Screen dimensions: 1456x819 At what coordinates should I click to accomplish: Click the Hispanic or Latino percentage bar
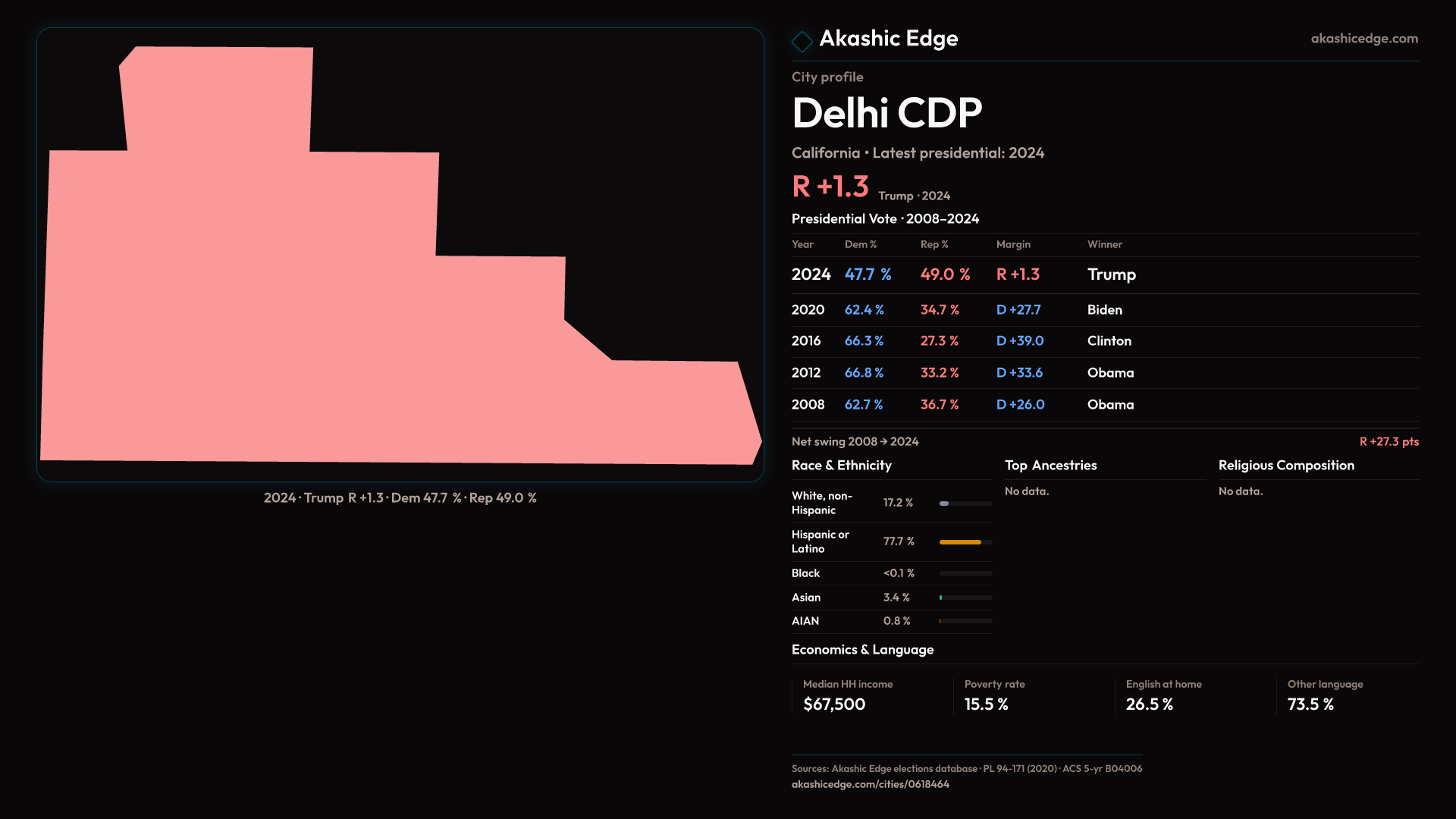click(965, 542)
